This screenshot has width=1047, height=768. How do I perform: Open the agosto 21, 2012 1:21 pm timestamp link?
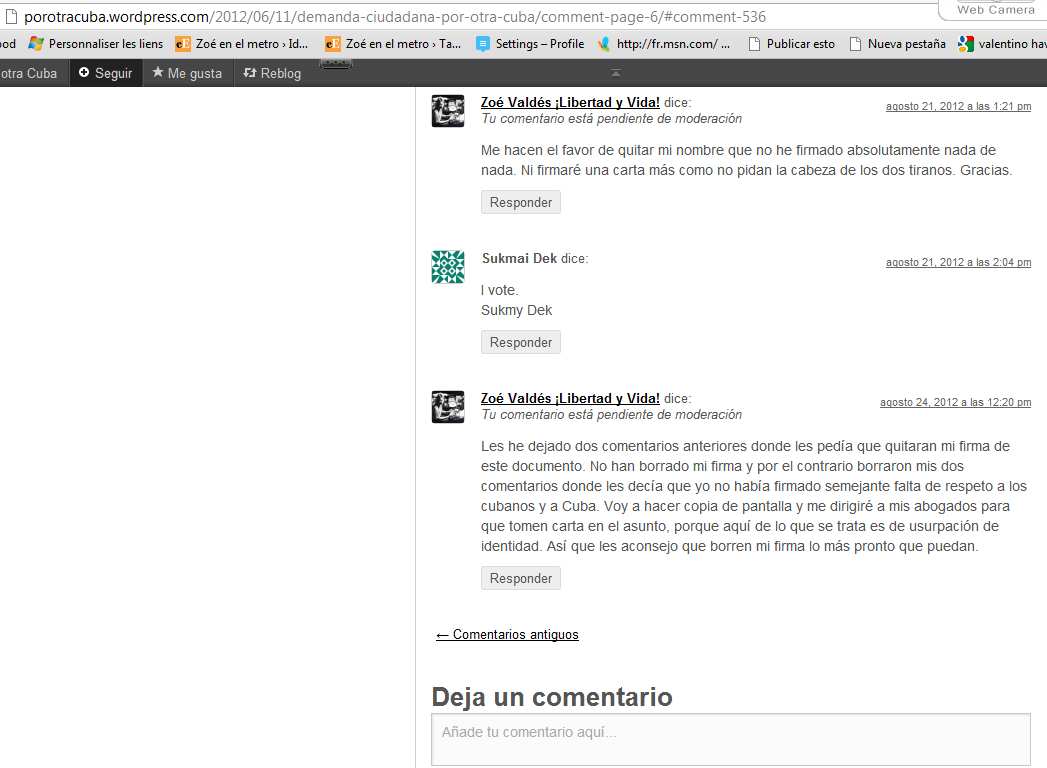[957, 106]
